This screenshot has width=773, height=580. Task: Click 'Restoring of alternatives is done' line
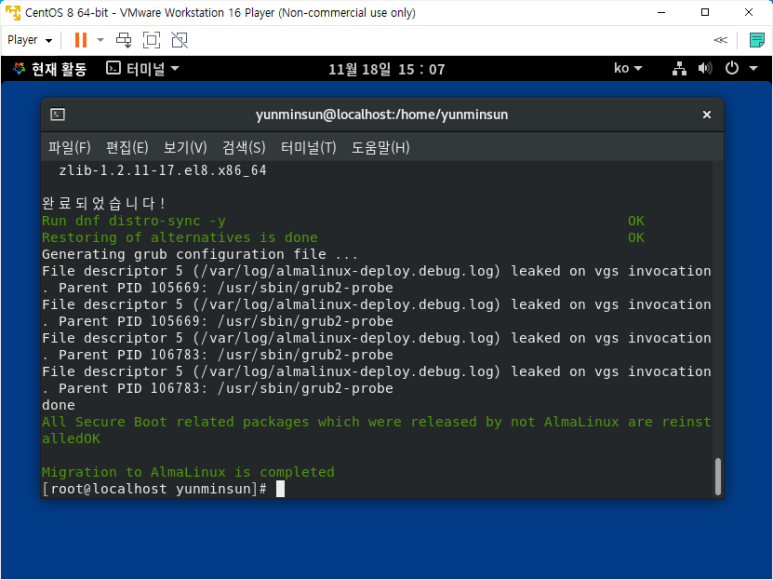coord(179,238)
